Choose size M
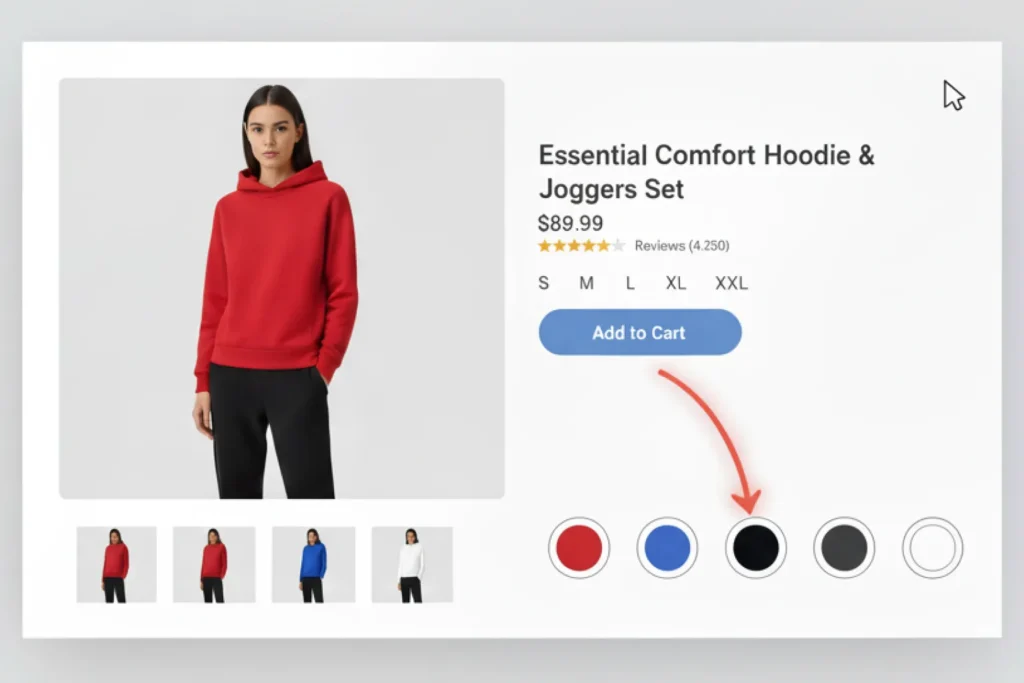 [586, 283]
